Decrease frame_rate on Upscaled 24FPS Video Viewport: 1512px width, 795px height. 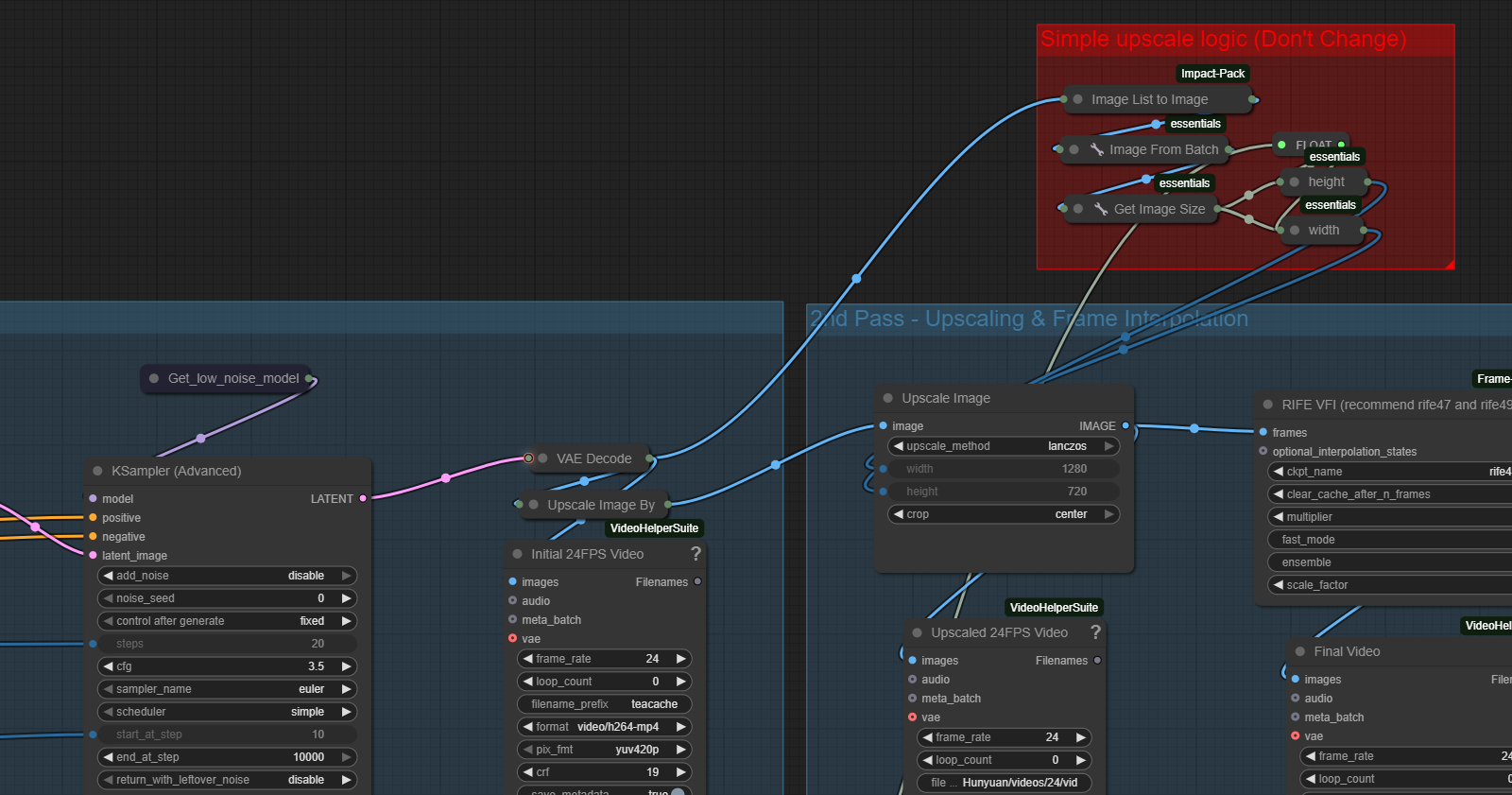point(928,737)
